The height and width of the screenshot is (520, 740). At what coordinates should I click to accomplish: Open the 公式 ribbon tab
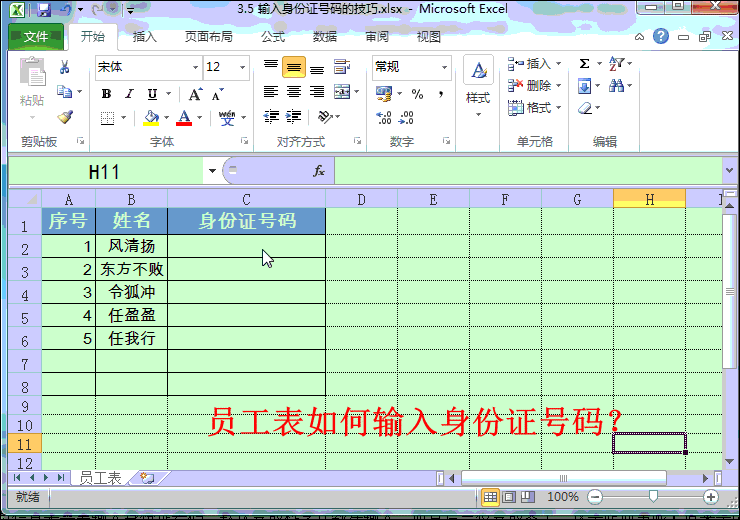pos(273,37)
